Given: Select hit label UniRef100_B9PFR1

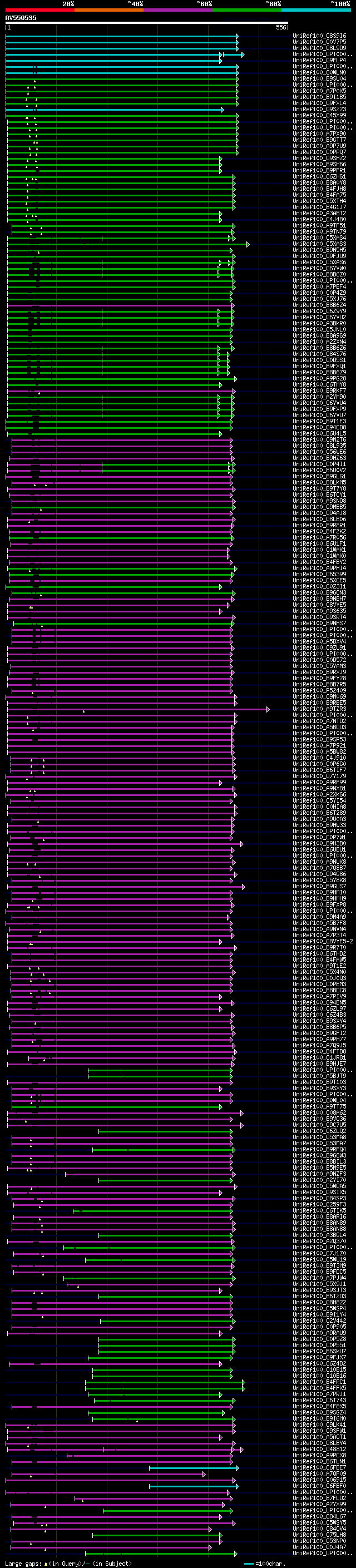Looking at the screenshot, I should pos(319,170).
